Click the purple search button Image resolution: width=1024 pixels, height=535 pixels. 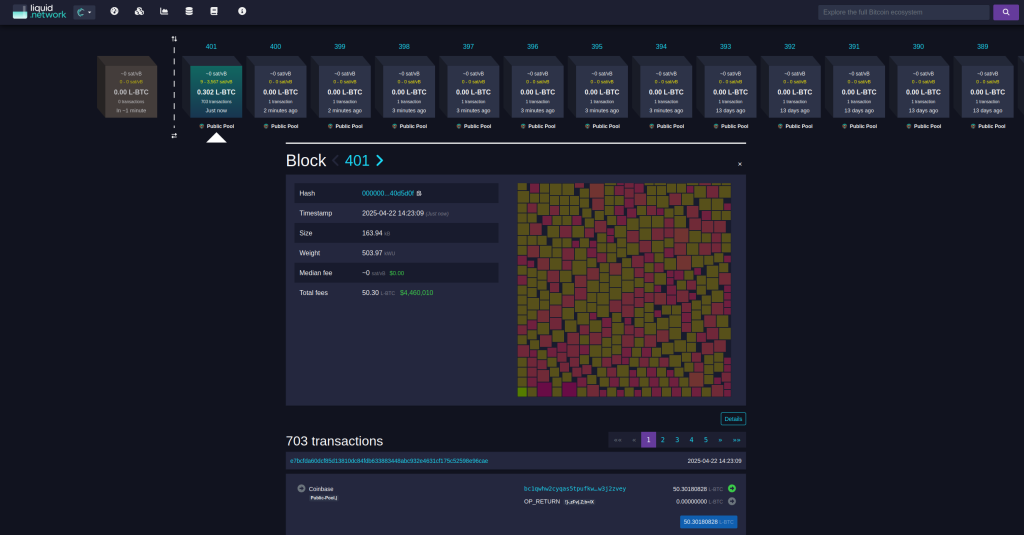coord(1006,12)
